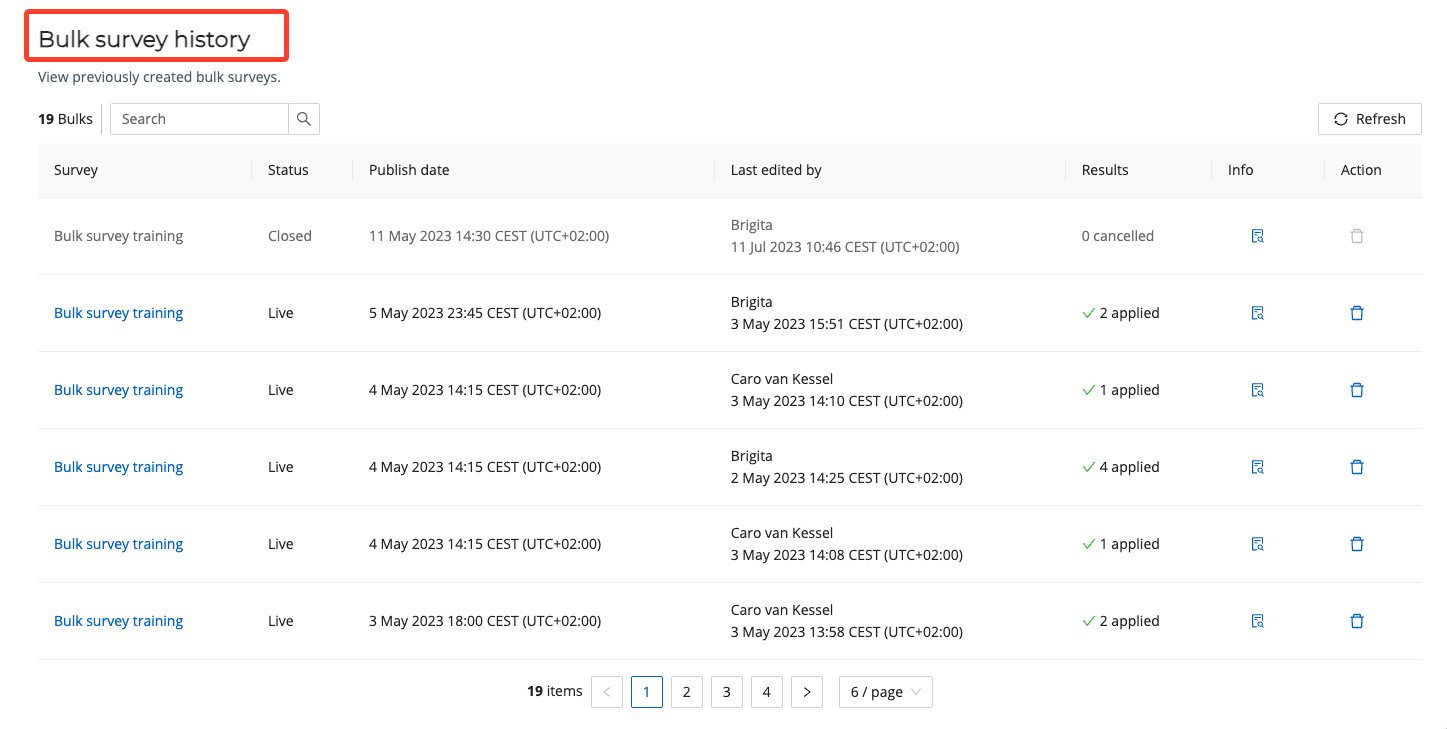1447x729 pixels.
Task: Select page 3 in pagination
Action: [726, 692]
